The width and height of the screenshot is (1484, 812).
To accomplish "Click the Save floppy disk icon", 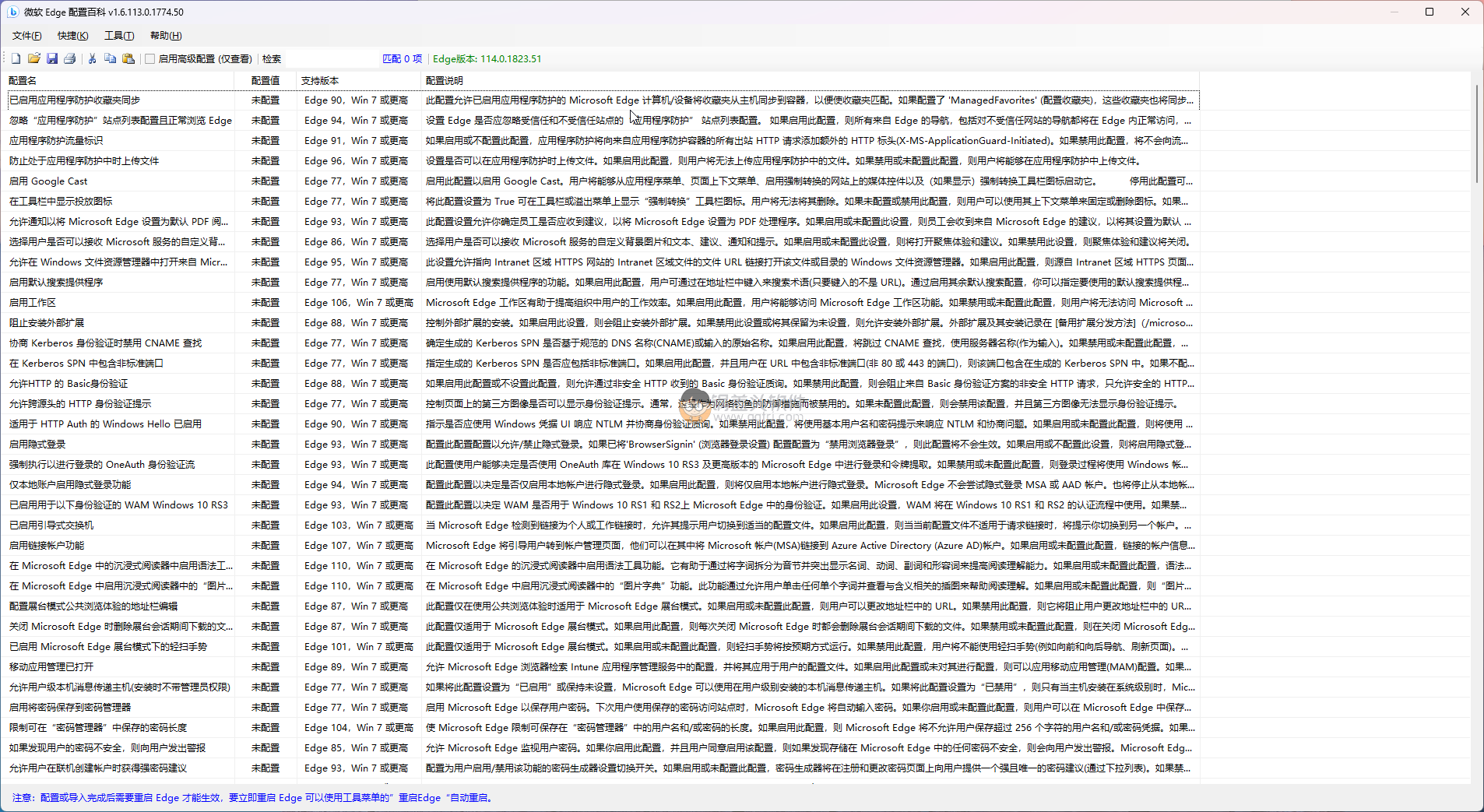I will pos(52,58).
